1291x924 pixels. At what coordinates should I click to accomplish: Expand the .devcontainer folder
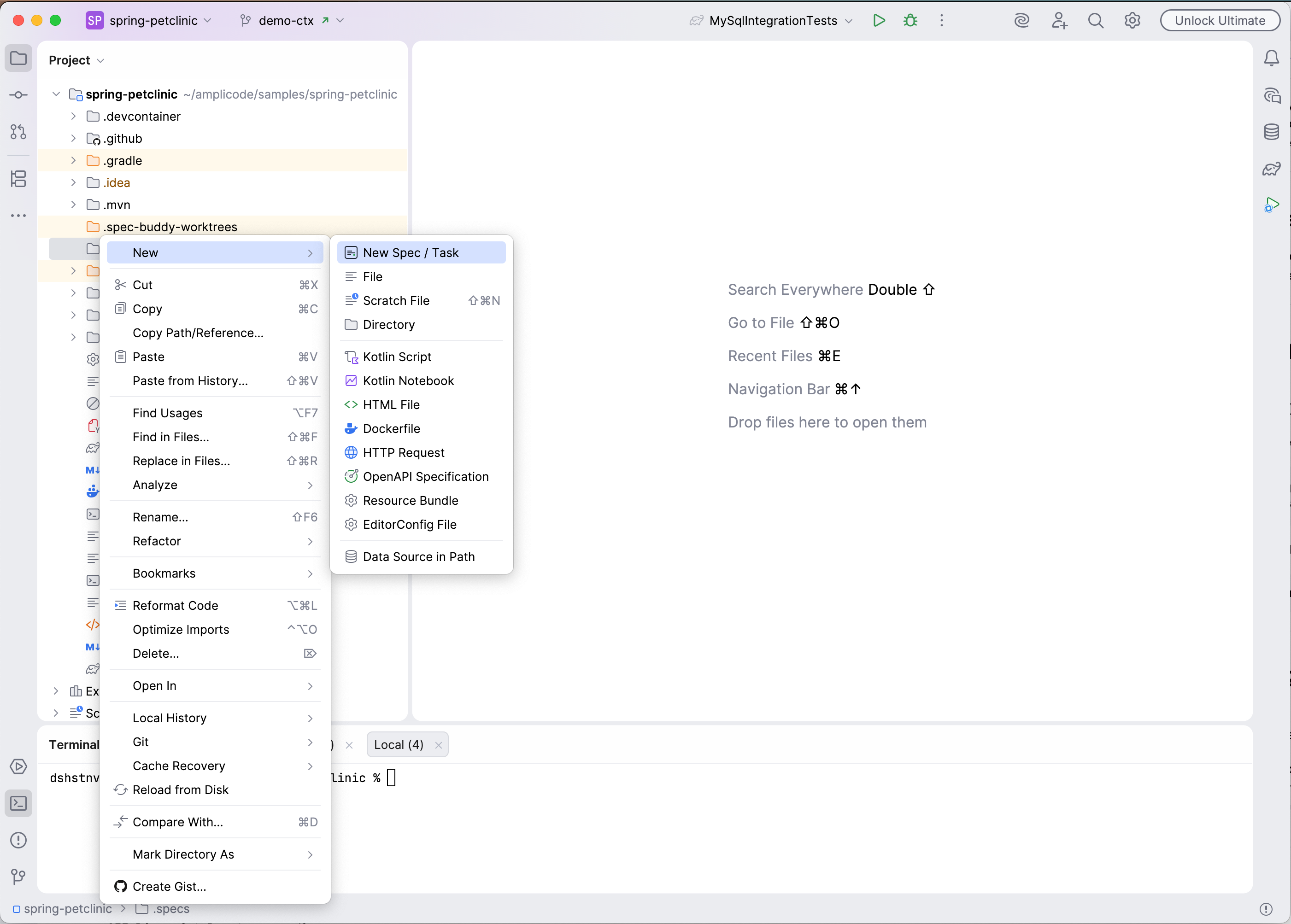click(x=73, y=116)
